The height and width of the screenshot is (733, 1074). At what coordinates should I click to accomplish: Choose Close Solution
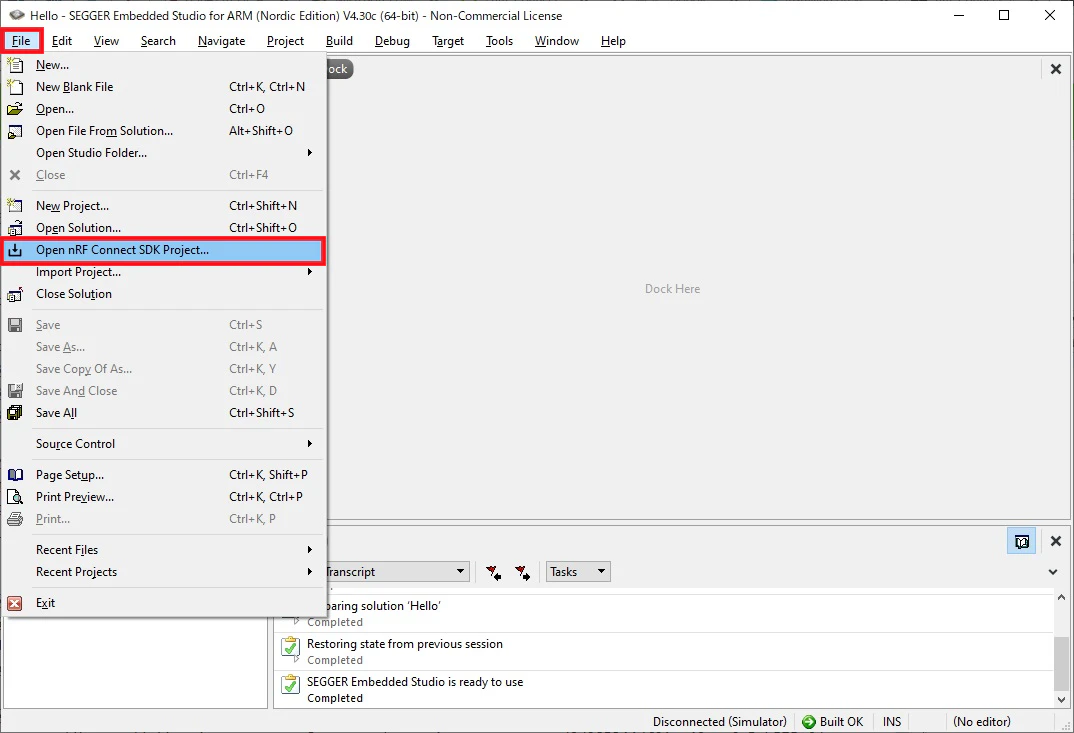tap(163, 294)
